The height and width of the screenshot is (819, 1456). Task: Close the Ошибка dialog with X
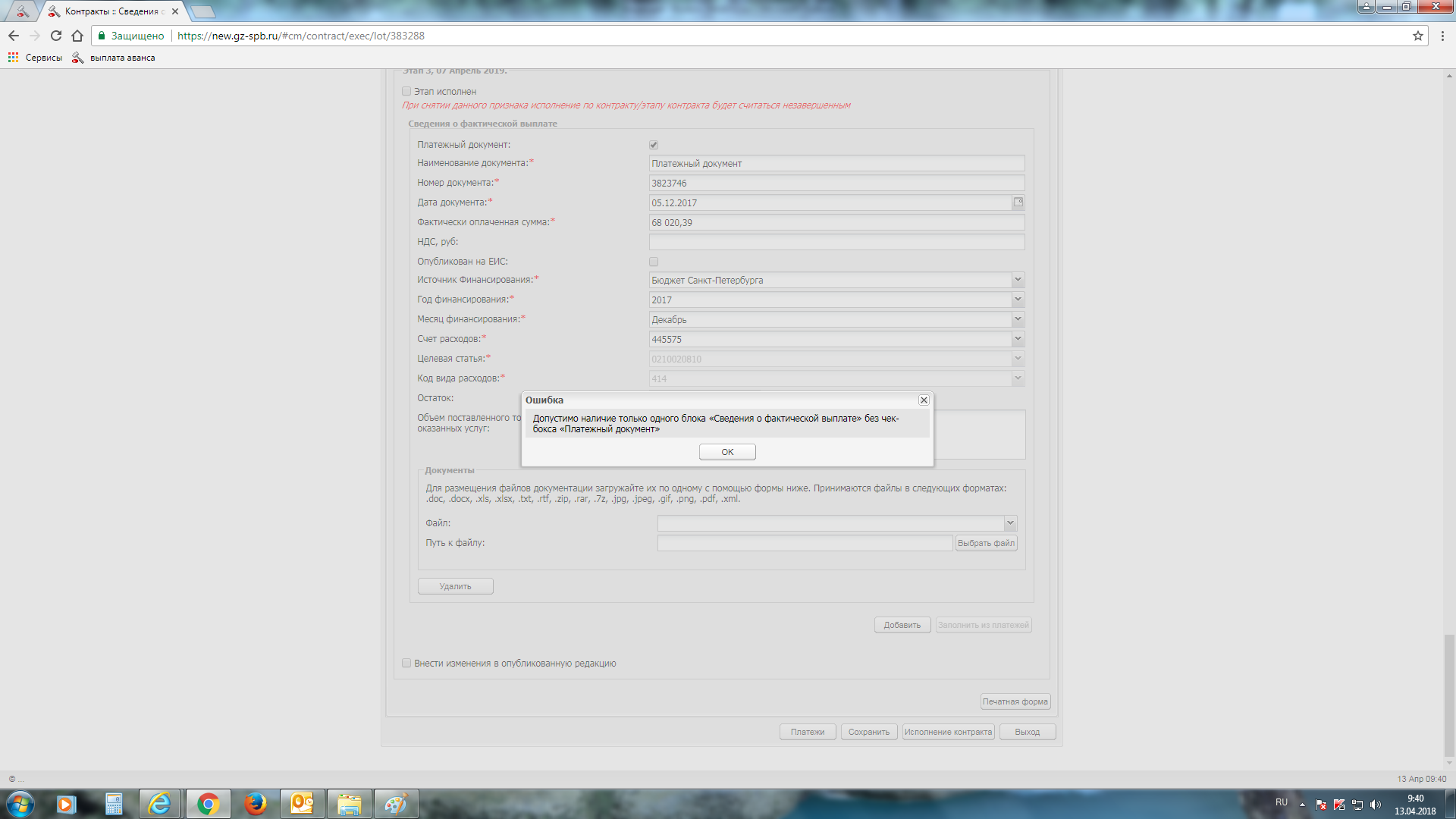tap(924, 400)
